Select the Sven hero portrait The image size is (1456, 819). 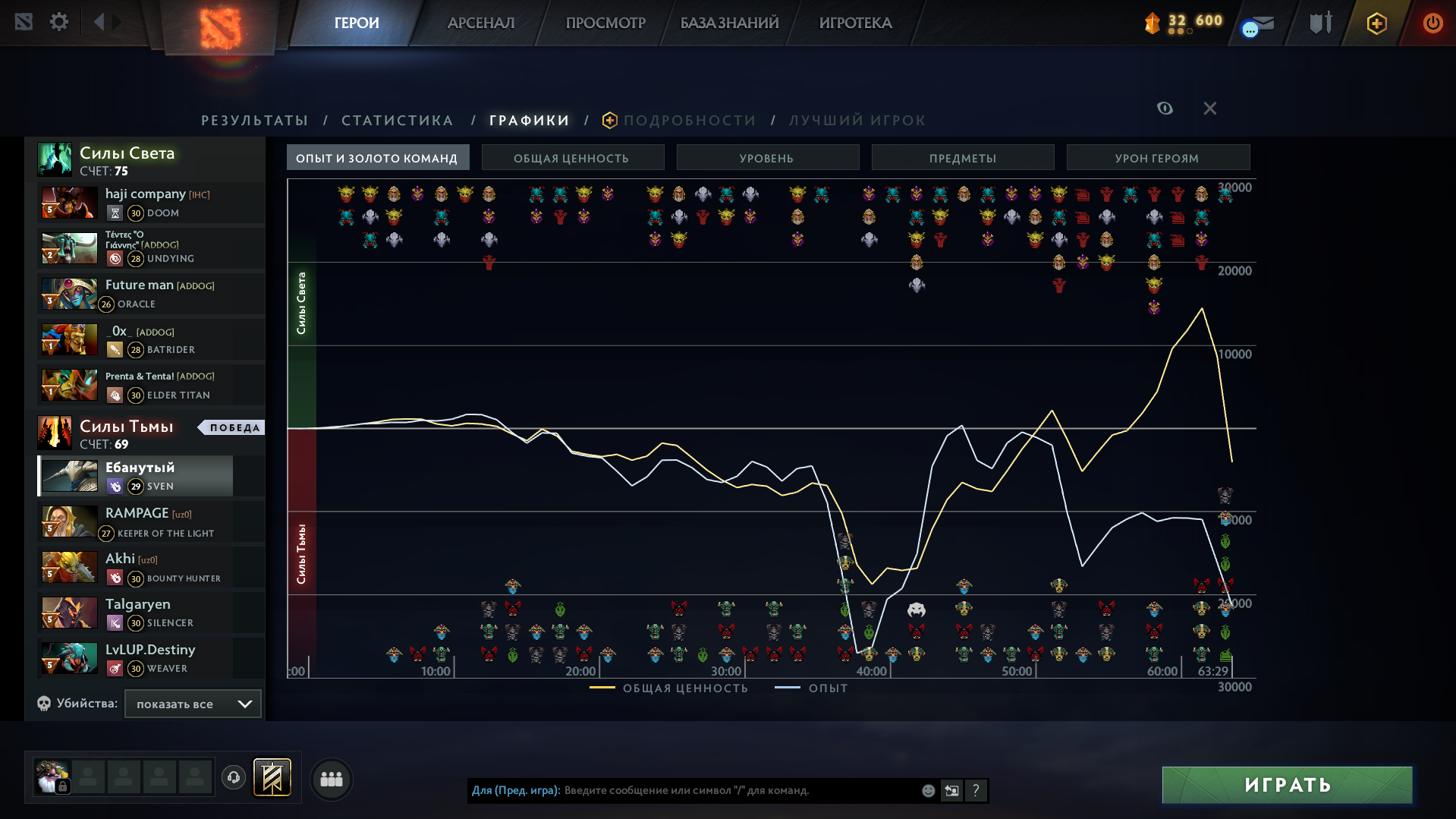(69, 476)
